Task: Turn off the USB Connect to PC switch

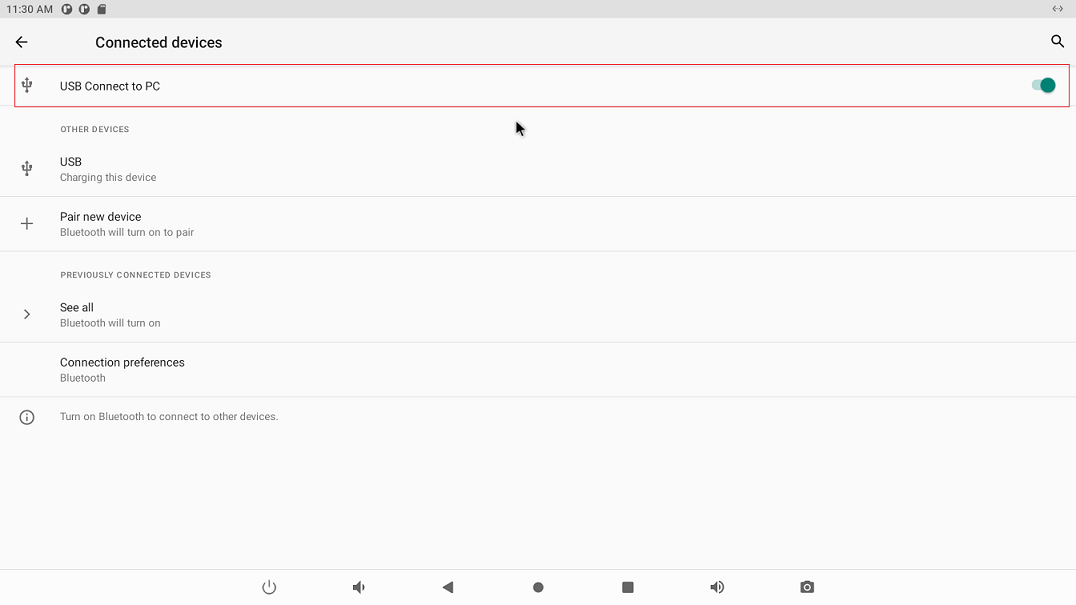Action: pos(1043,86)
